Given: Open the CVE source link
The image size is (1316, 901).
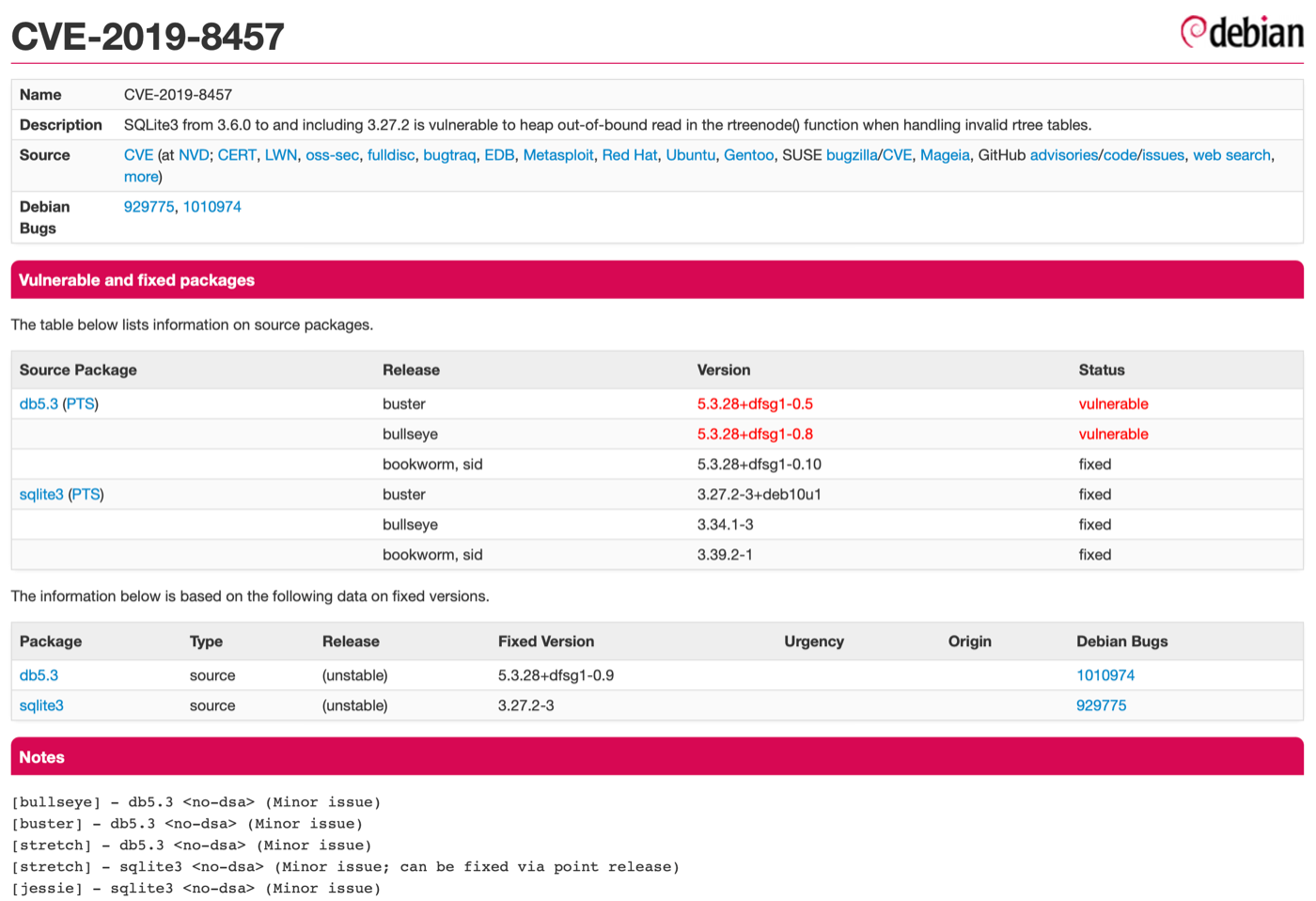Looking at the screenshot, I should pyautogui.click(x=138, y=155).
